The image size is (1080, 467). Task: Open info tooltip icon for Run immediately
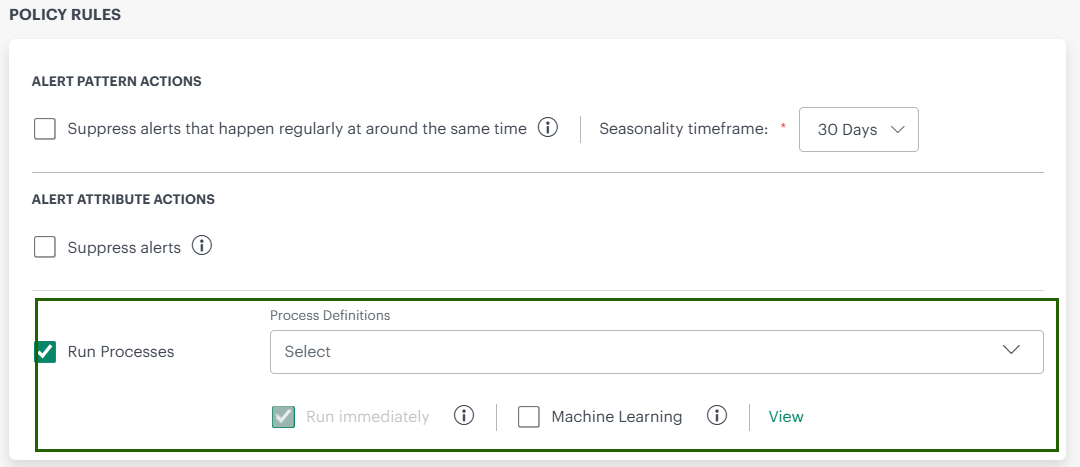(463, 416)
